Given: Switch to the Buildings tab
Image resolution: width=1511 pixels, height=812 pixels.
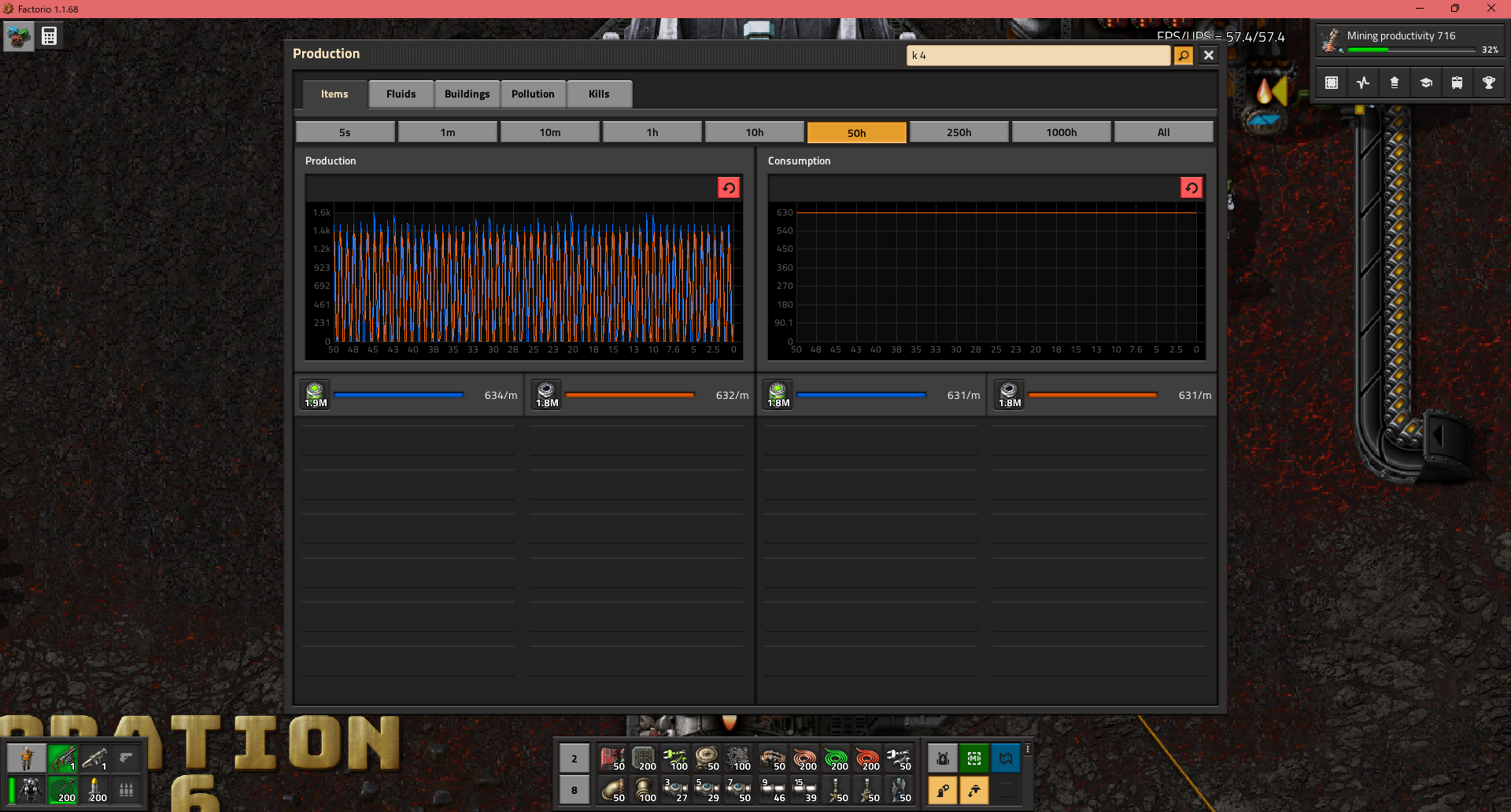Looking at the screenshot, I should pos(467,94).
